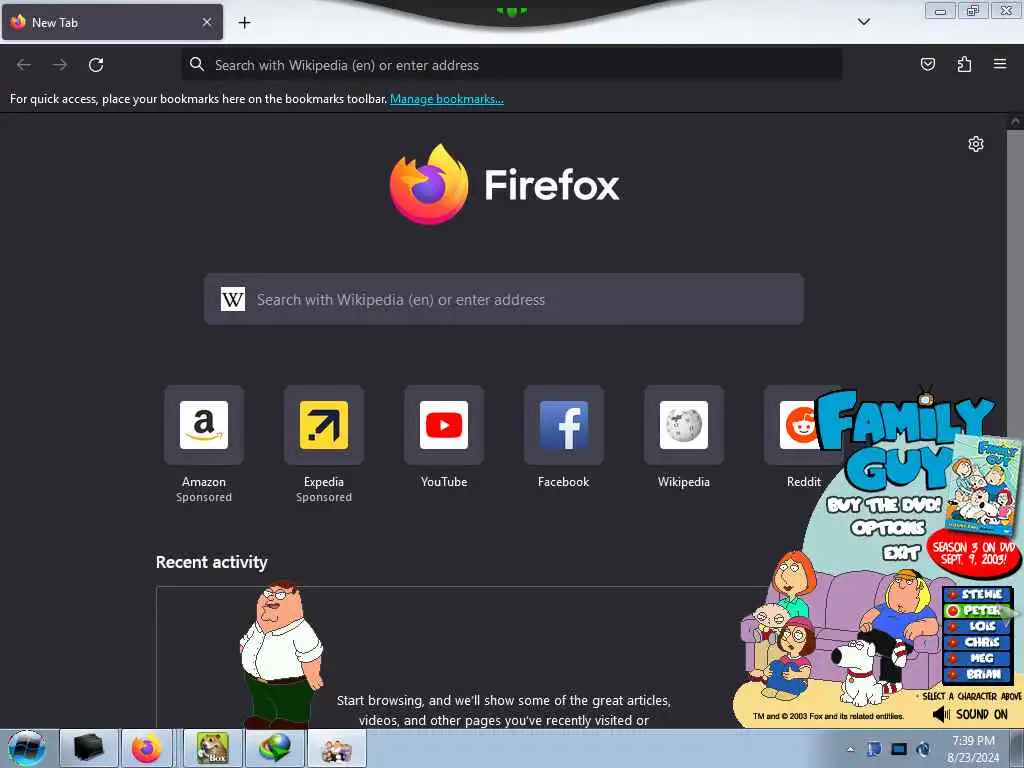Show hidden system tray icons arrow
The height and width of the screenshot is (768, 1024).
pyautogui.click(x=850, y=750)
